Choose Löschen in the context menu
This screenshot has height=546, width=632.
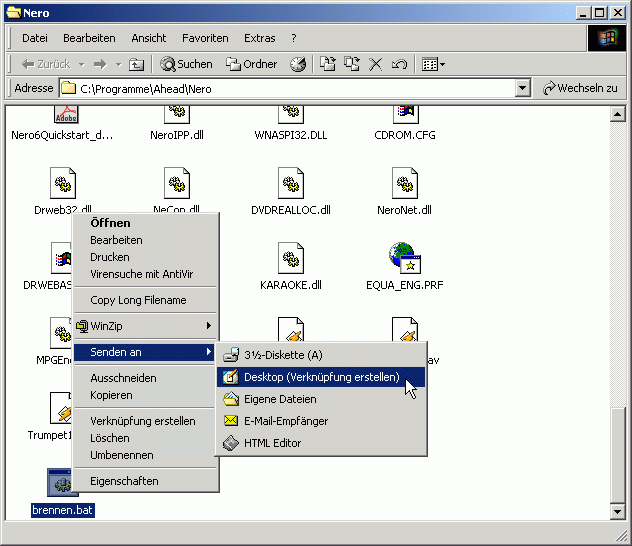(146, 438)
